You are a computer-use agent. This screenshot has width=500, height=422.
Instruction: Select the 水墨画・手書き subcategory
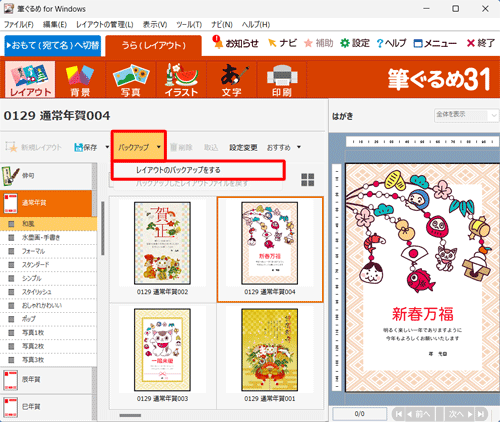click(48, 238)
